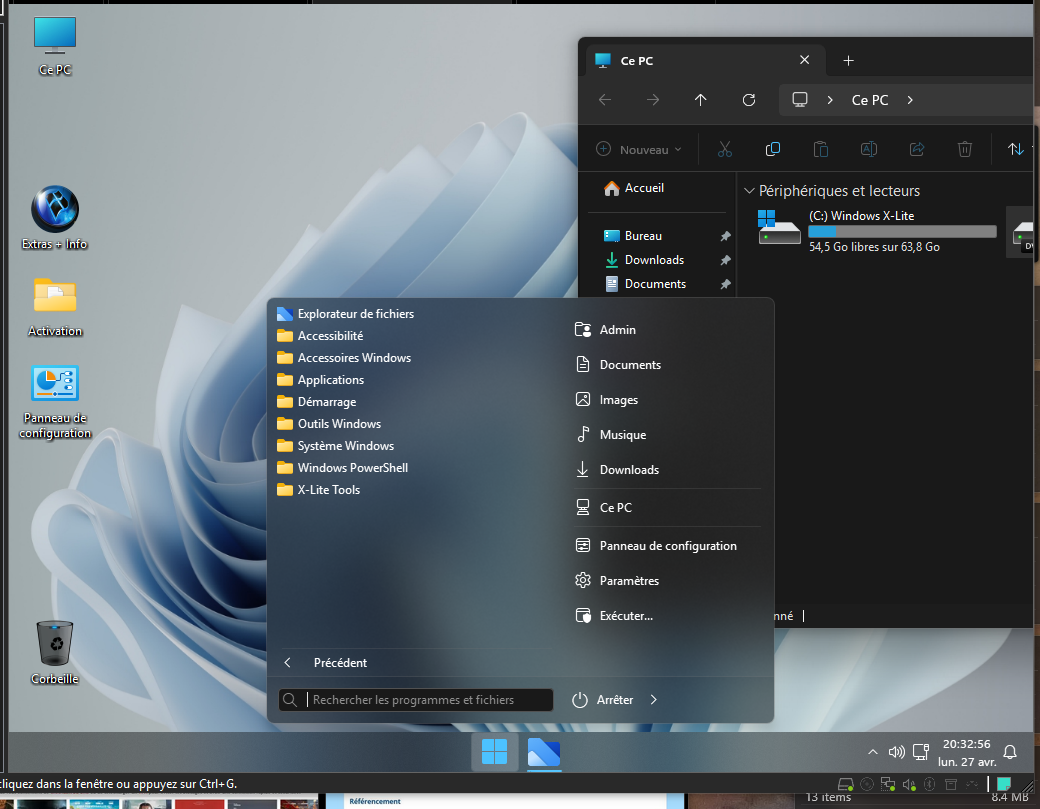
Task: Click the volume speaker tray icon
Action: coord(896,752)
